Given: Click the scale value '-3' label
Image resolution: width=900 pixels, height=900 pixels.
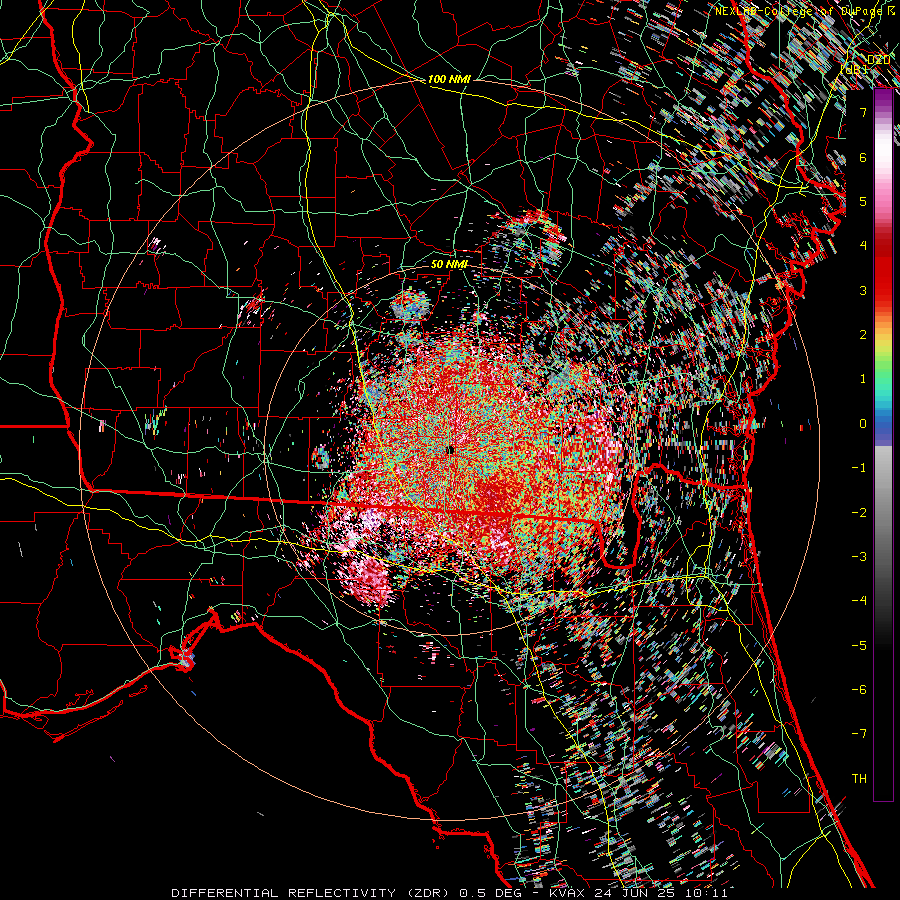Looking at the screenshot, I should [859, 556].
